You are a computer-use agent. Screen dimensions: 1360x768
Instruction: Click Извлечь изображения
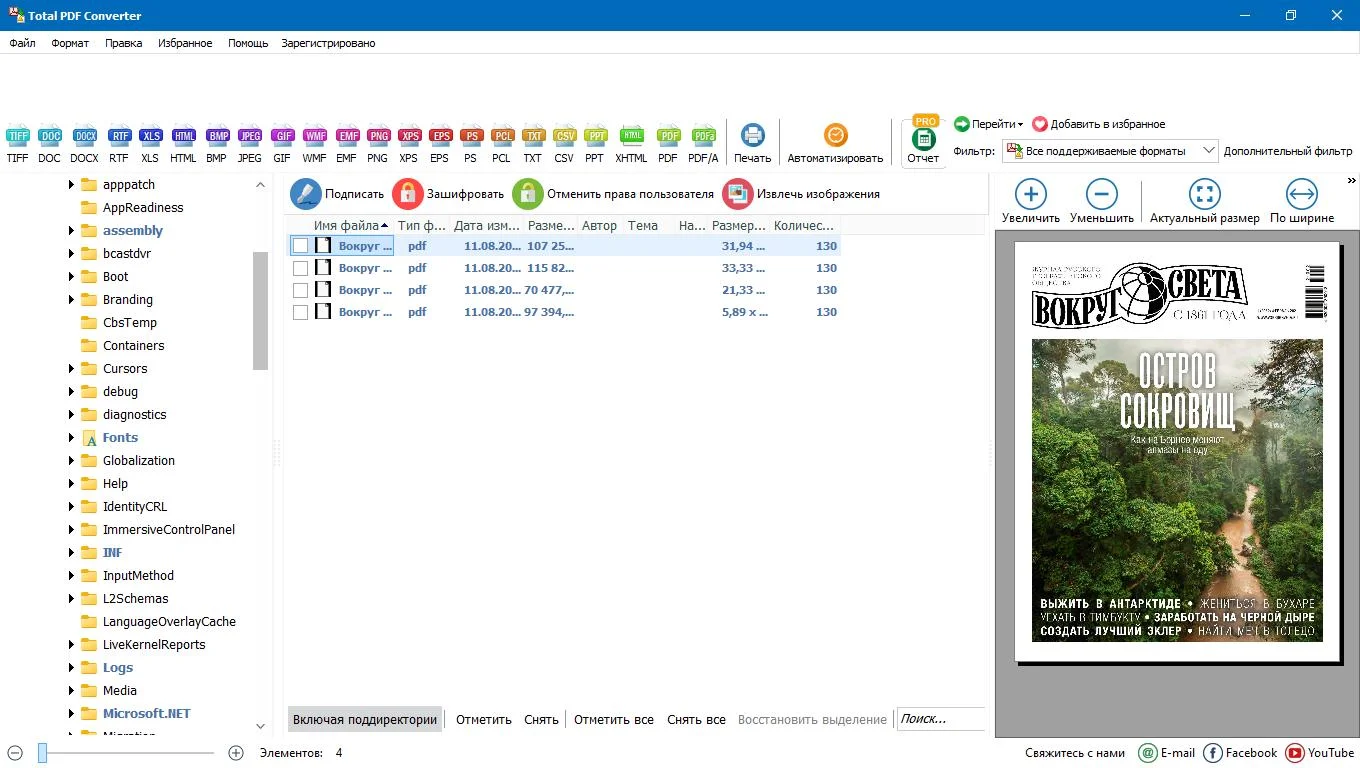point(802,194)
